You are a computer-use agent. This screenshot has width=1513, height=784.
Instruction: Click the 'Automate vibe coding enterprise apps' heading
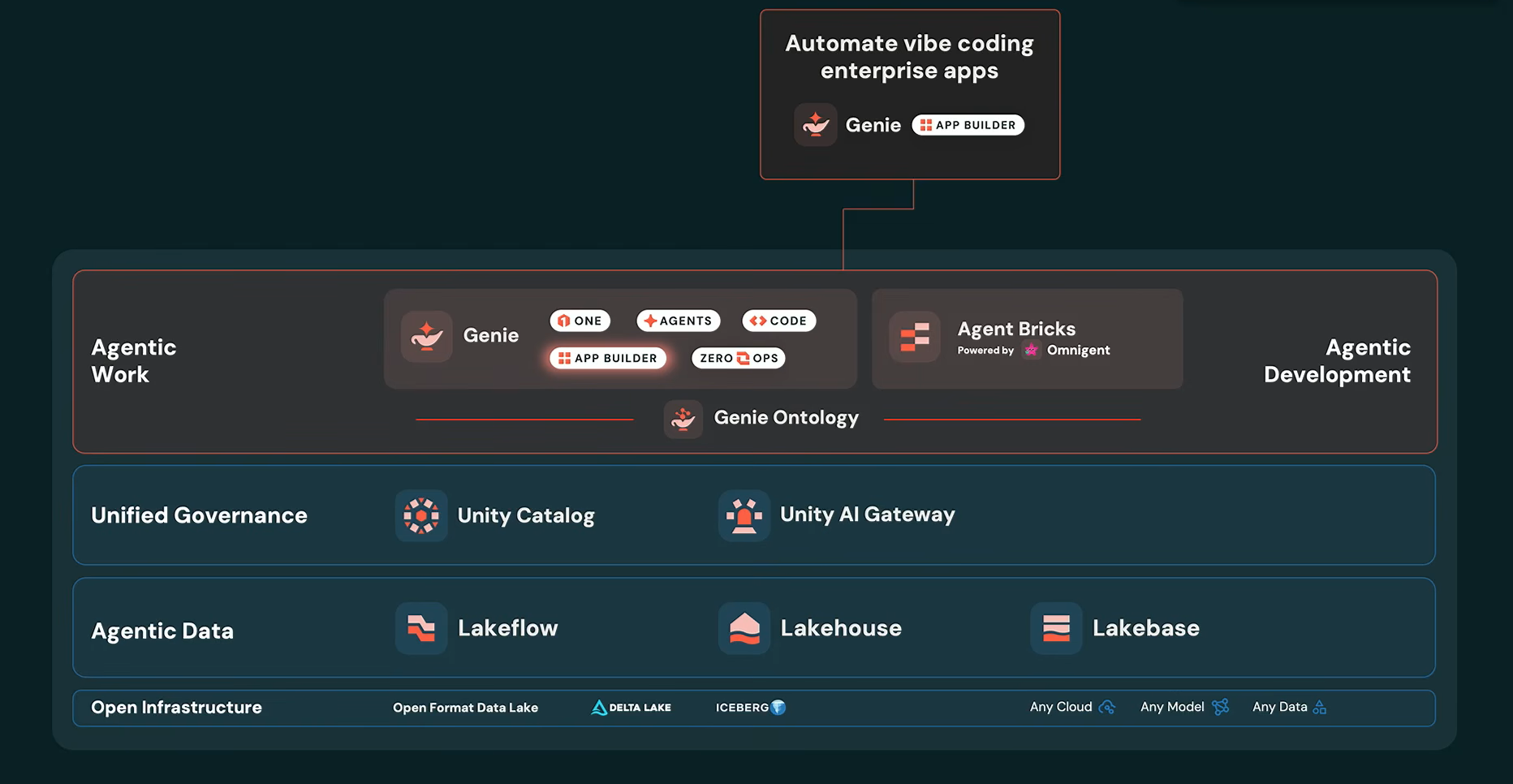click(x=909, y=57)
